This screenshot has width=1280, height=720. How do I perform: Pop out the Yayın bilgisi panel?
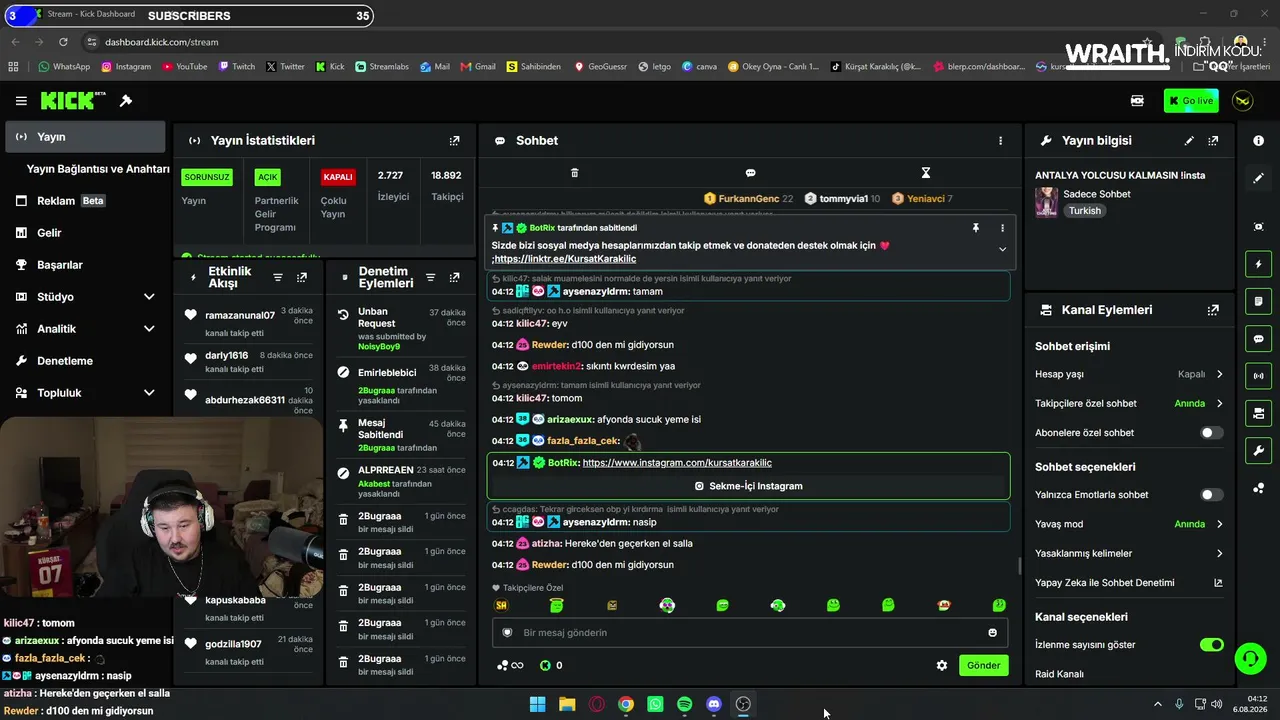(1213, 141)
